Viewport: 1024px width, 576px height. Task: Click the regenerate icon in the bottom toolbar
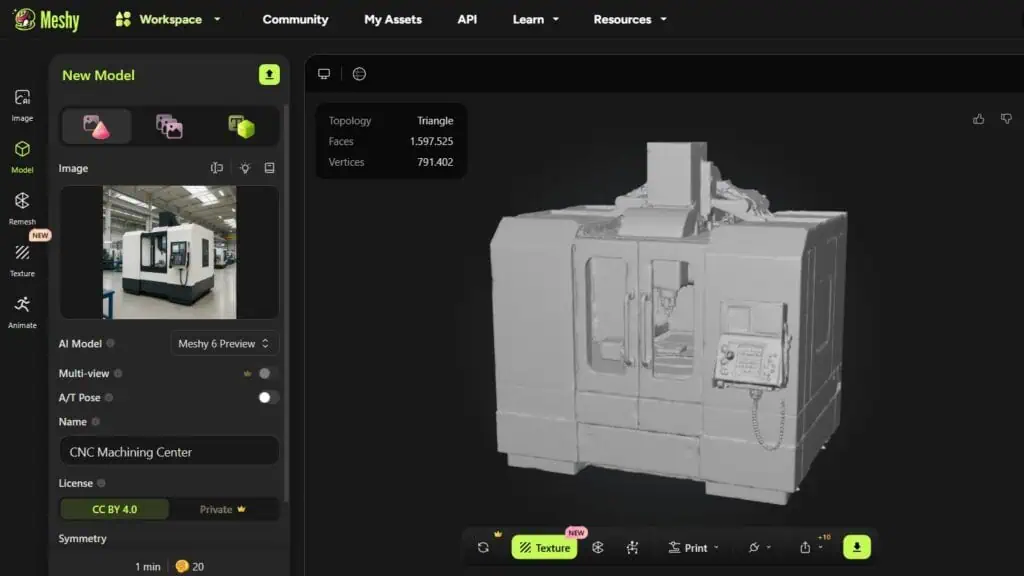(484, 547)
